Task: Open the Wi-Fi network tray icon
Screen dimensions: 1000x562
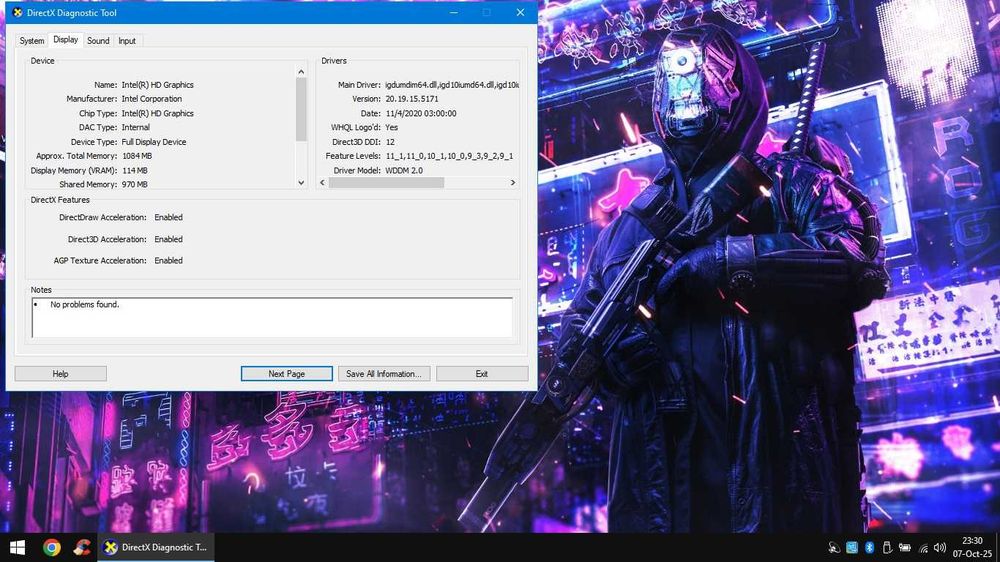Action: (923, 547)
